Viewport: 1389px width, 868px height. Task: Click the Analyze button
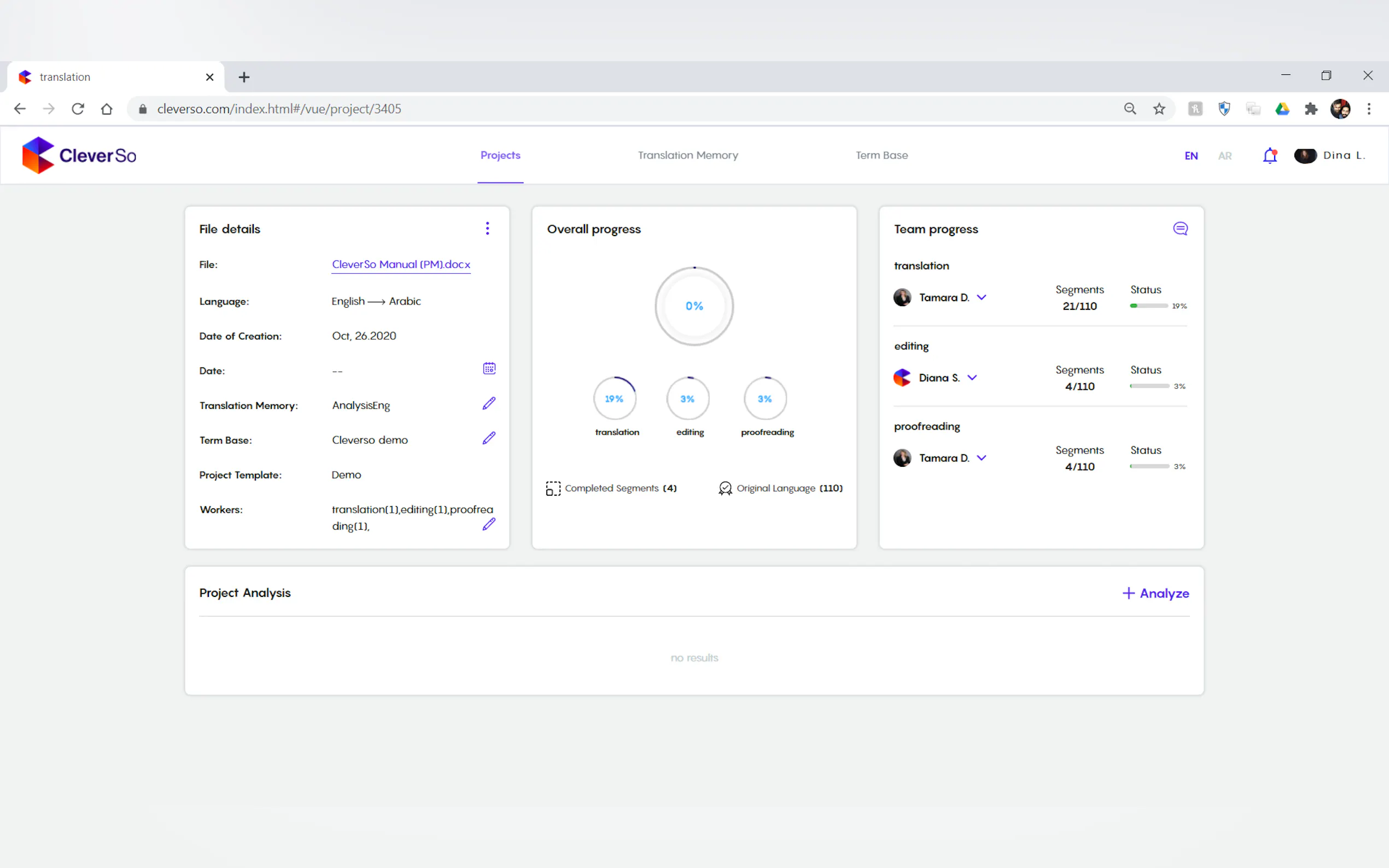[1155, 593]
